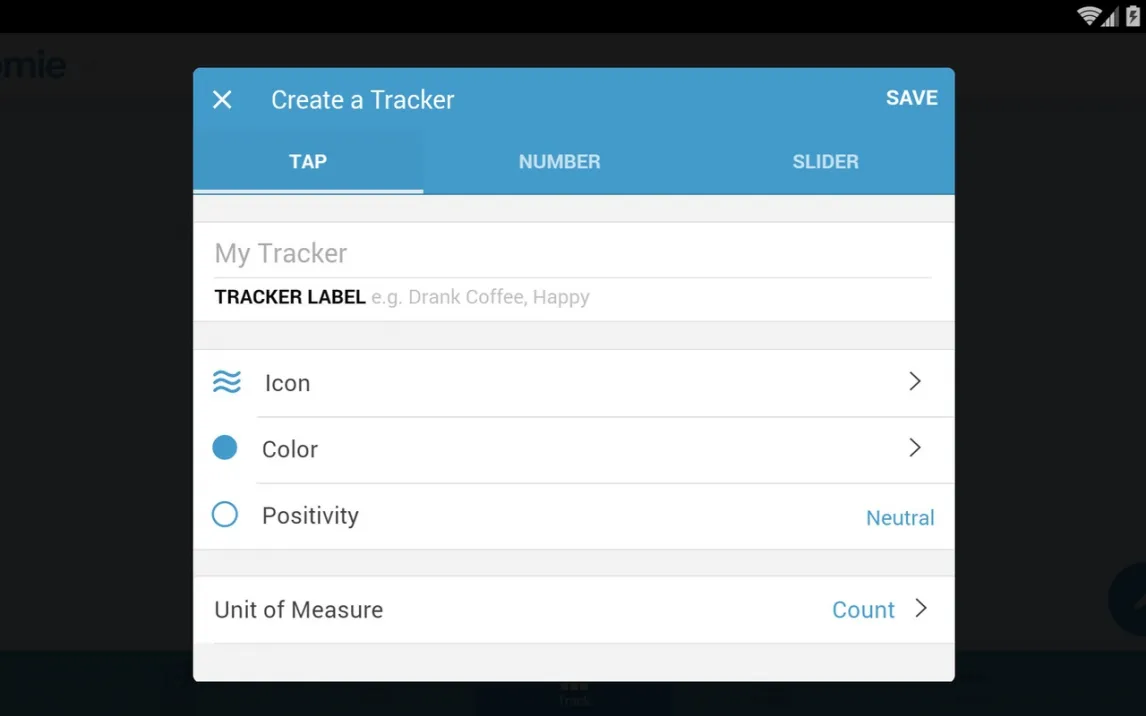Switch to the NUMBER tab
1146x716 pixels.
pos(559,162)
